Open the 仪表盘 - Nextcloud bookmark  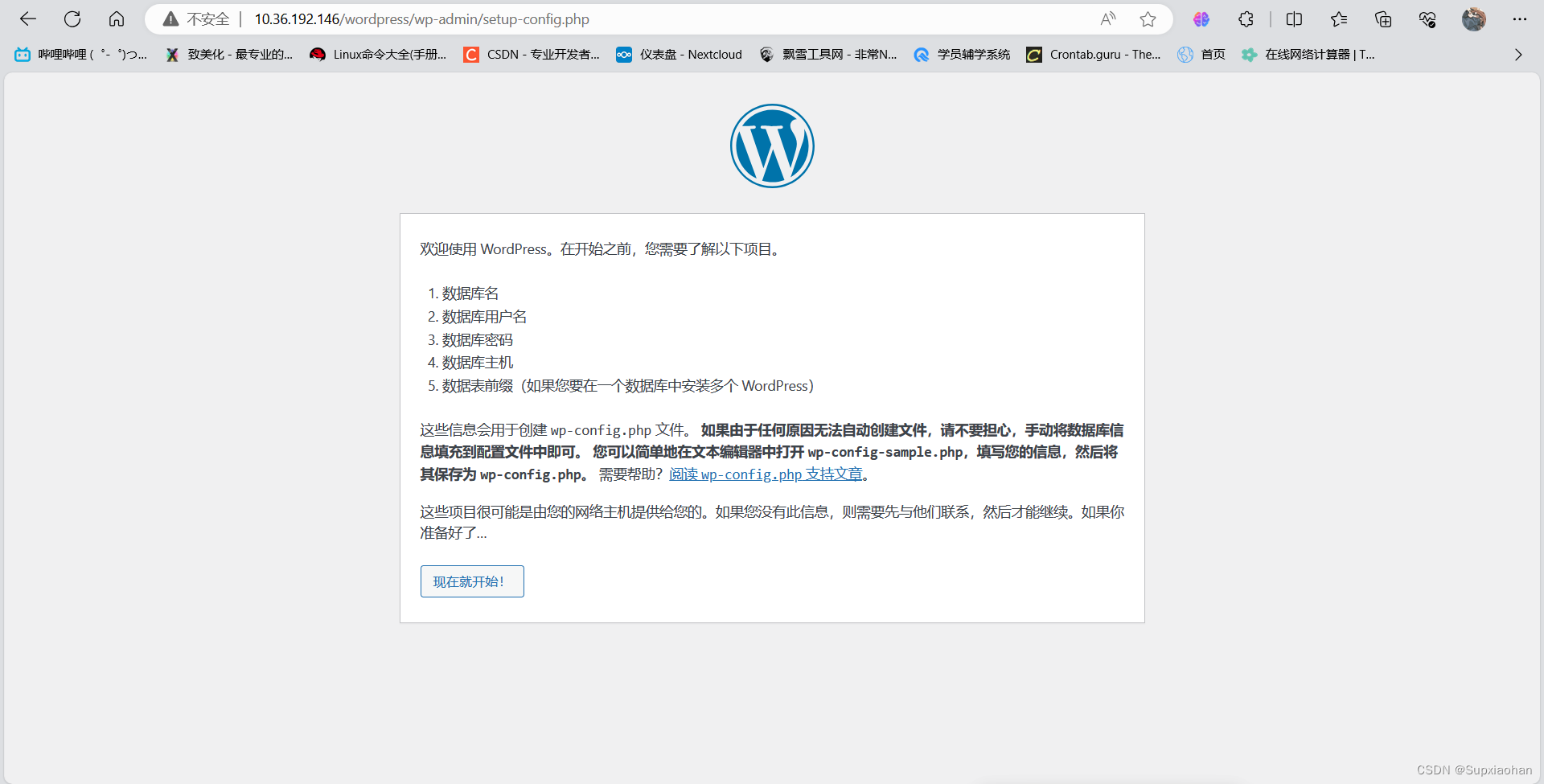[x=679, y=55]
